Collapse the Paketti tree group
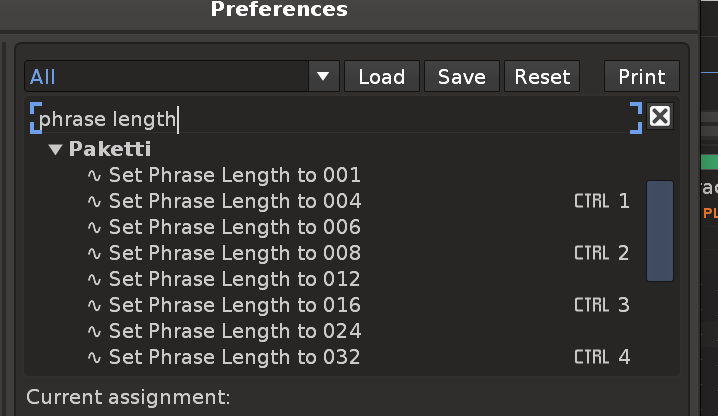This screenshot has width=718, height=416. click(55, 150)
